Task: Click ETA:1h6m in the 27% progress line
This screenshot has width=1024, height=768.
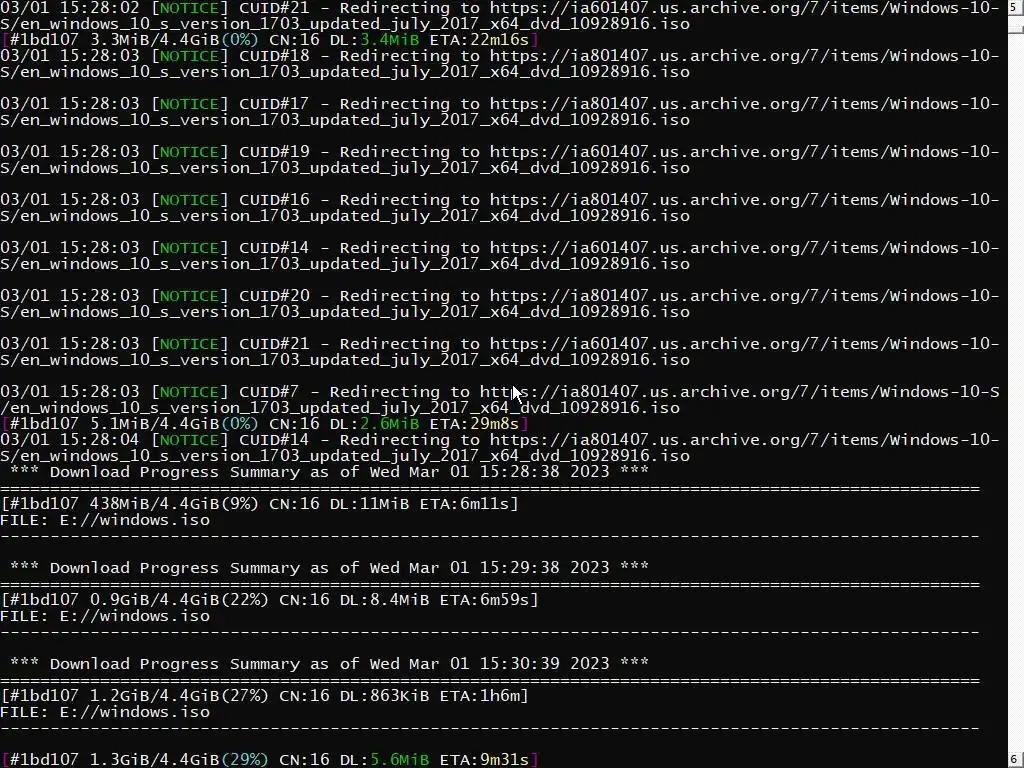Action: (479, 696)
